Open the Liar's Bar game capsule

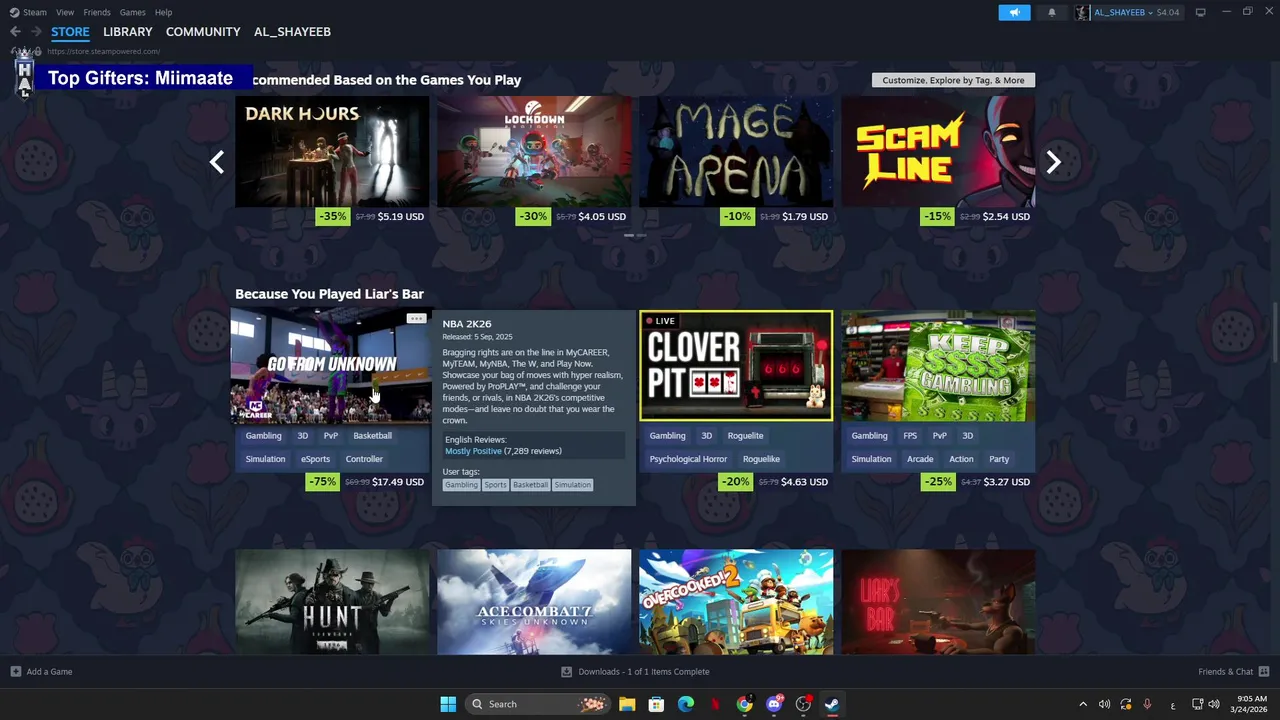coord(938,602)
